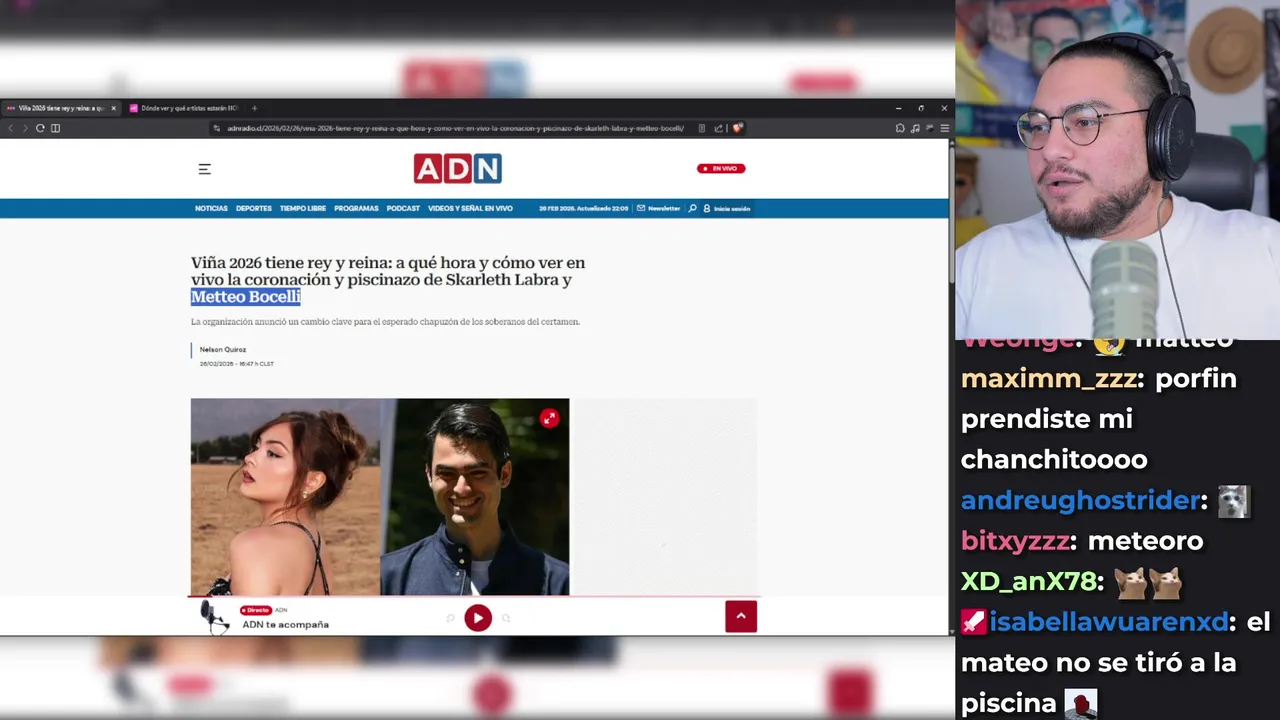Screen dimensions: 1280x720
Task: Open the ADN hamburger menu
Action: 204,169
